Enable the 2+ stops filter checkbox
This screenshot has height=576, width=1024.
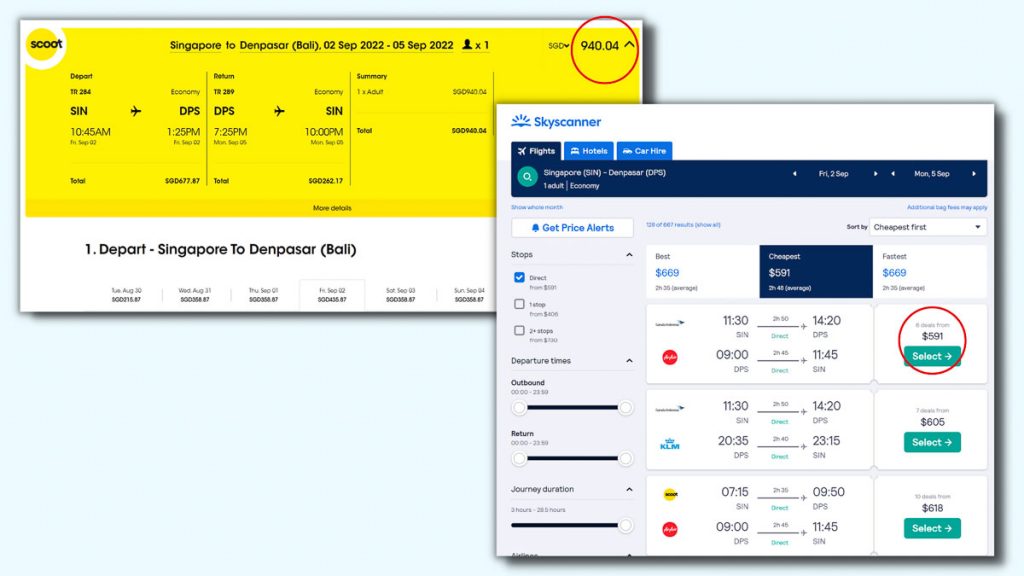[519, 330]
